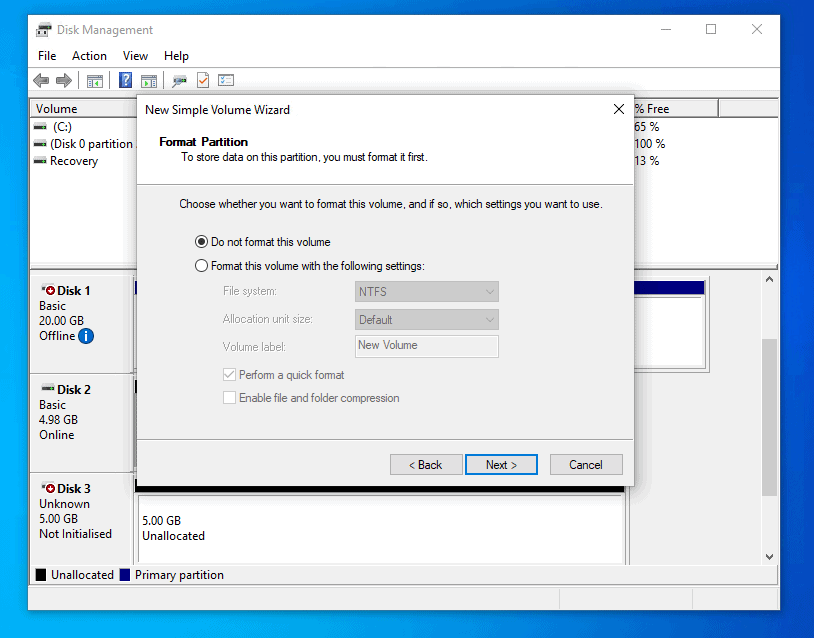Image resolution: width=814 pixels, height=638 pixels.
Task: Cancel the New Simple Volume Wizard
Action: 586,464
